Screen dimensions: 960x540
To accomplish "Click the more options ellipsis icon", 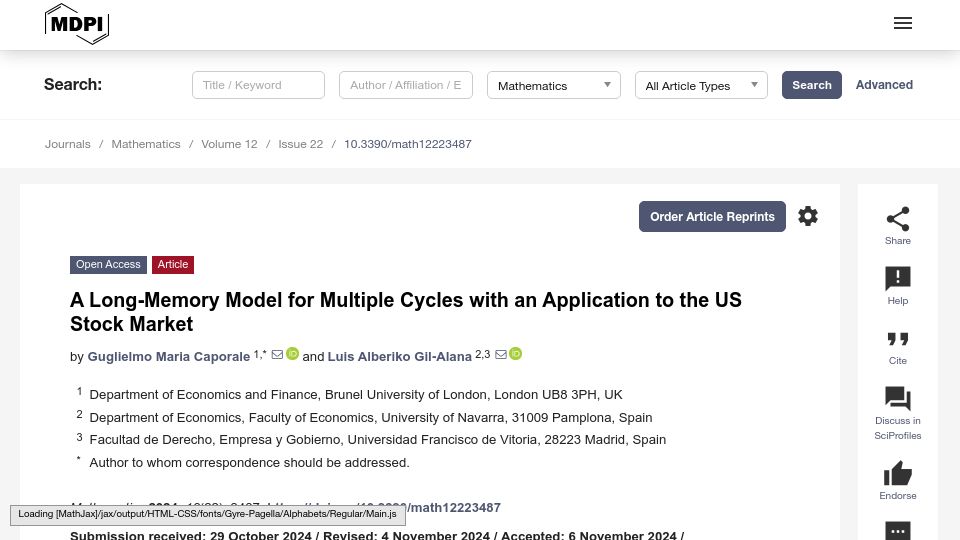I will [898, 530].
